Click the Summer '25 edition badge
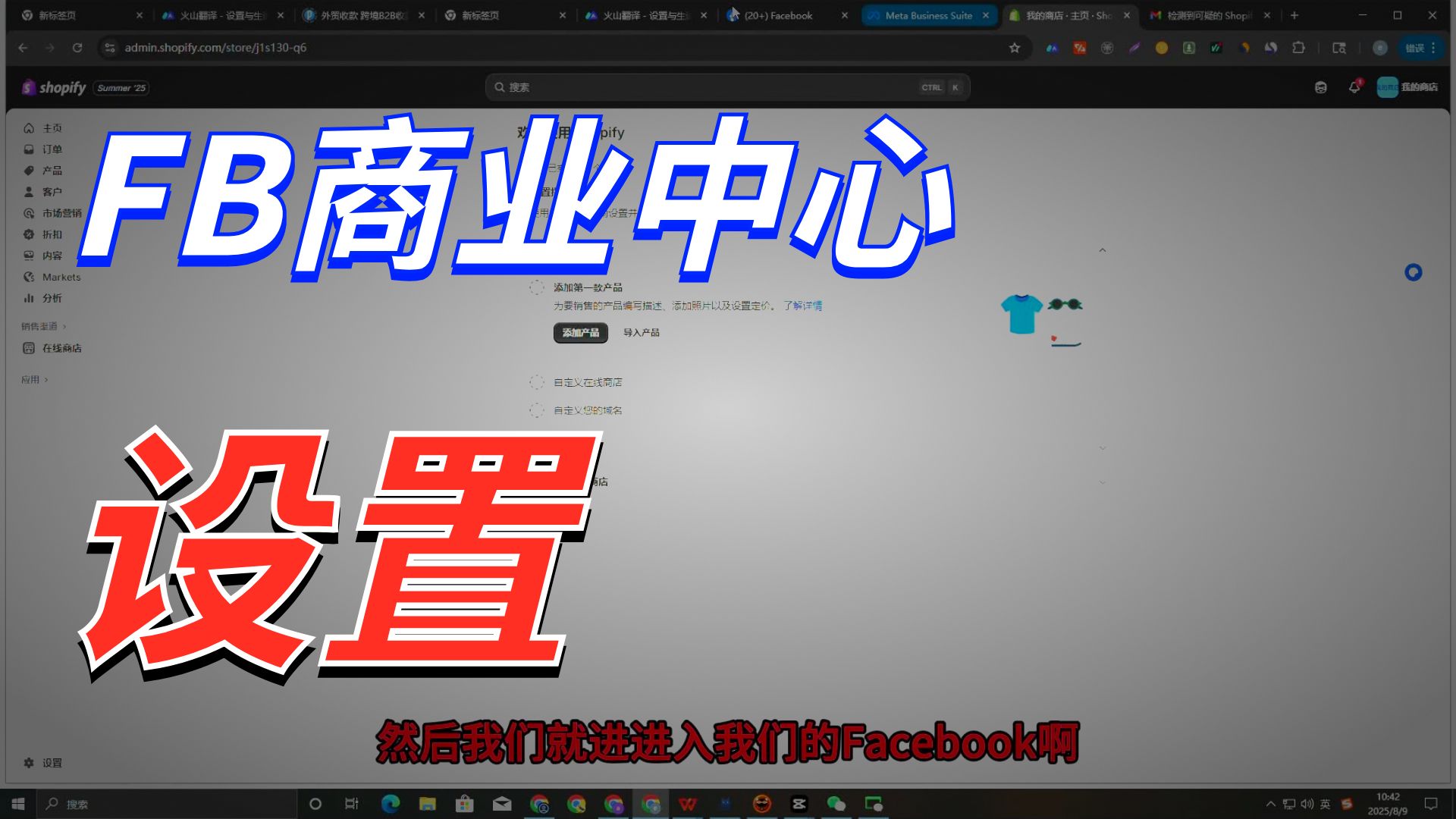The height and width of the screenshot is (819, 1456). (x=121, y=88)
